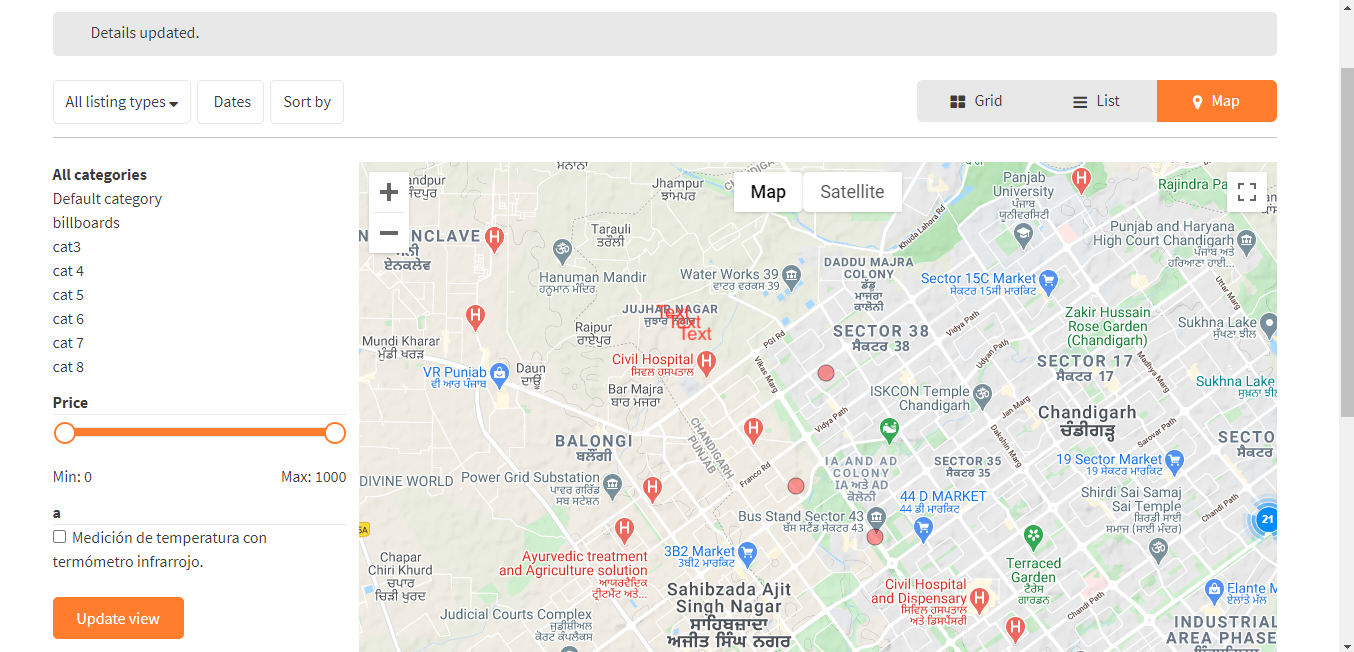This screenshot has width=1354, height=652.
Task: Switch to Grid view
Action: pos(976,101)
